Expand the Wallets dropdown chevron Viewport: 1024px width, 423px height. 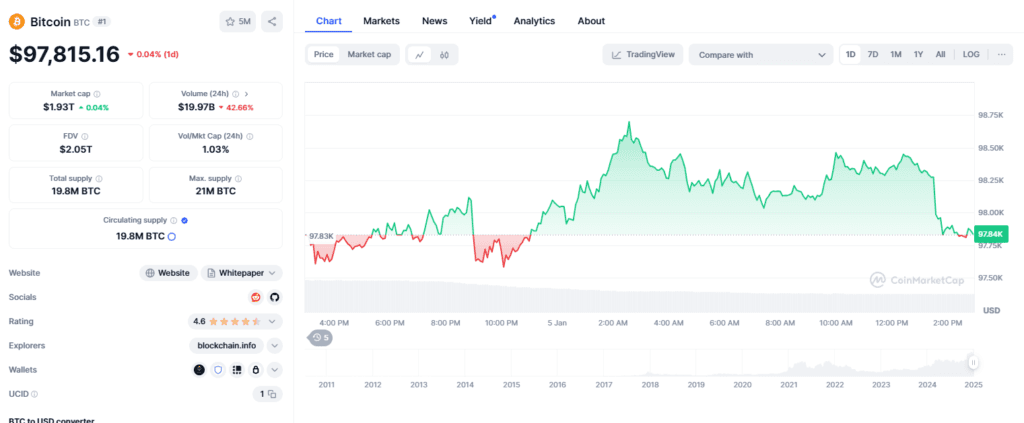275,369
